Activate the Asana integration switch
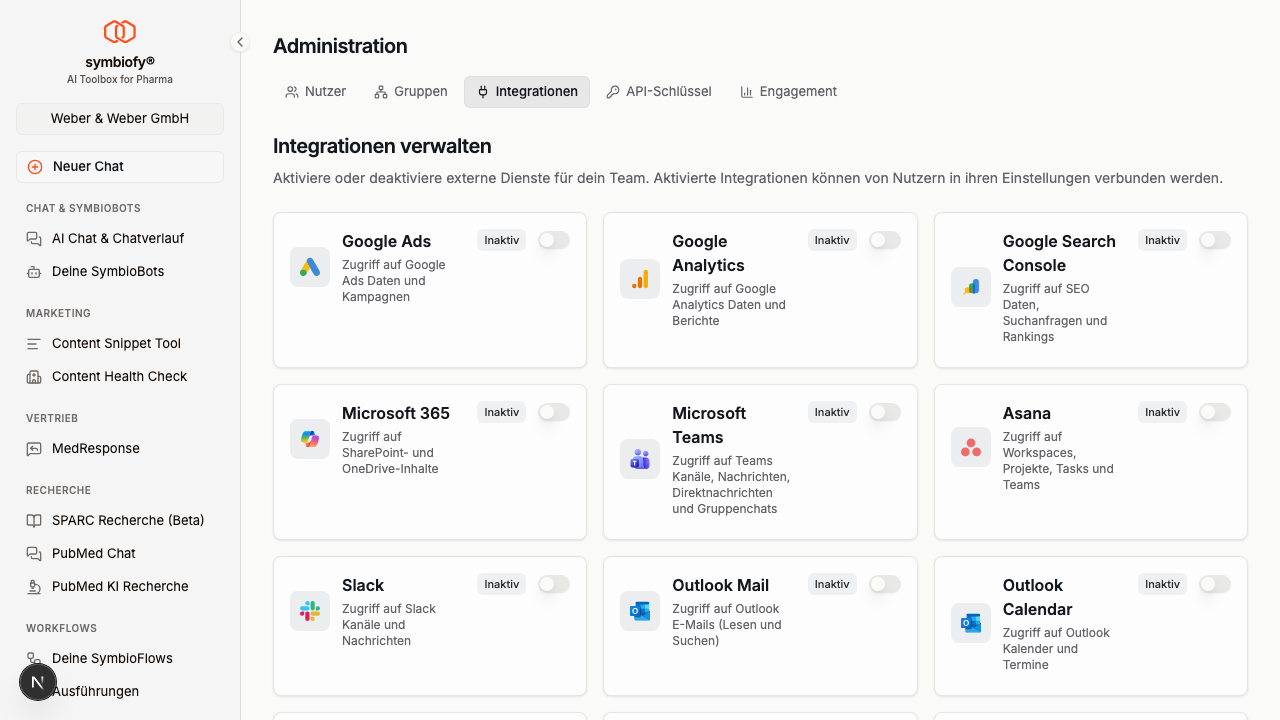Image resolution: width=1280 pixels, height=720 pixels. point(1214,412)
